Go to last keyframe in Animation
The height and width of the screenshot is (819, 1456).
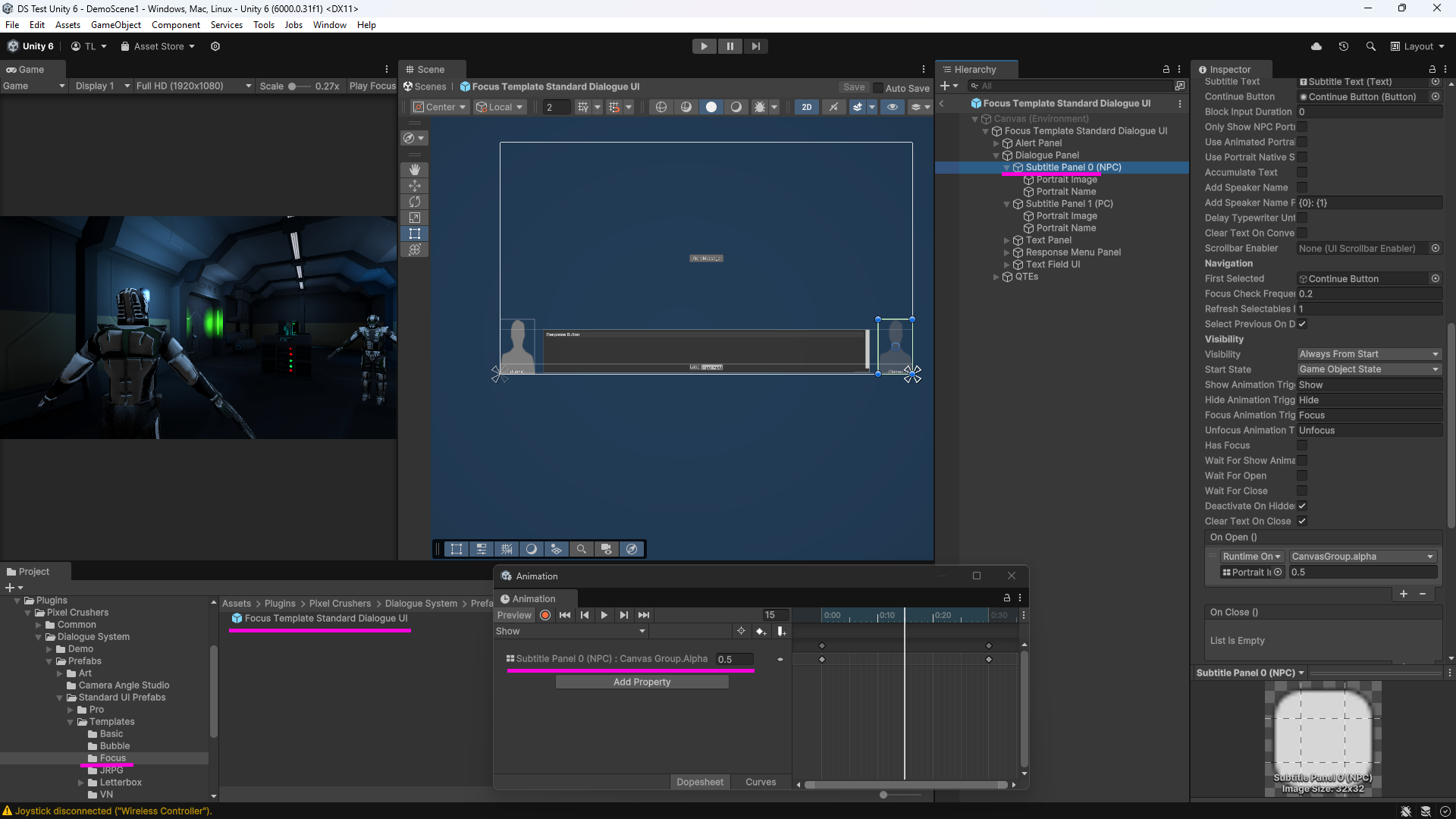pos(644,615)
